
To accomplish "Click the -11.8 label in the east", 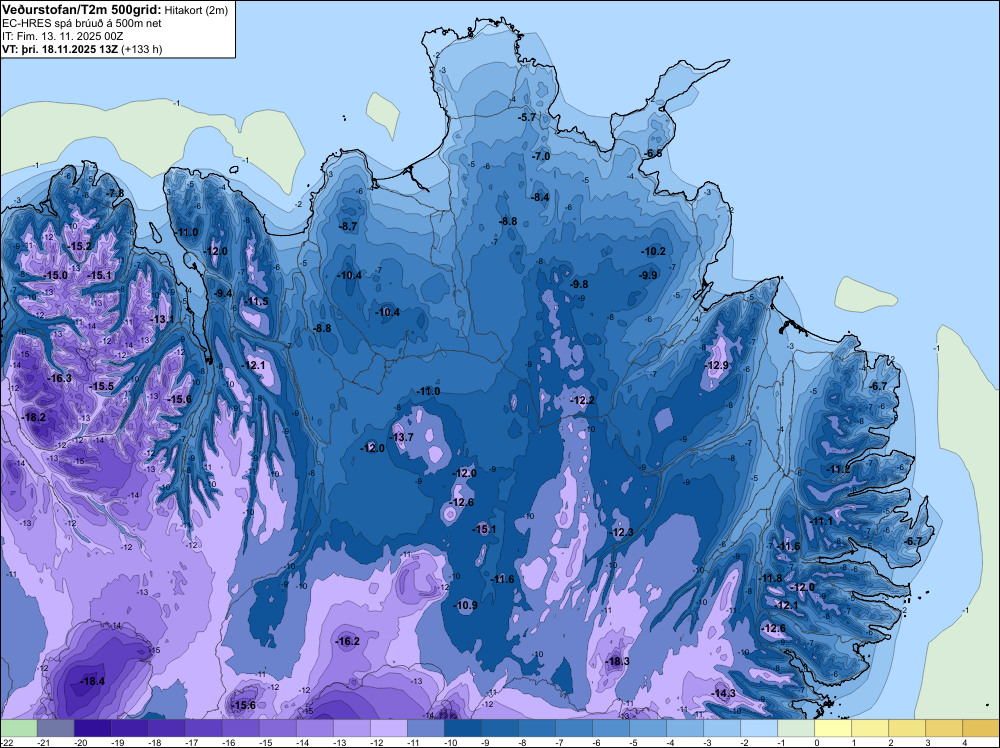I will tap(770, 578).
